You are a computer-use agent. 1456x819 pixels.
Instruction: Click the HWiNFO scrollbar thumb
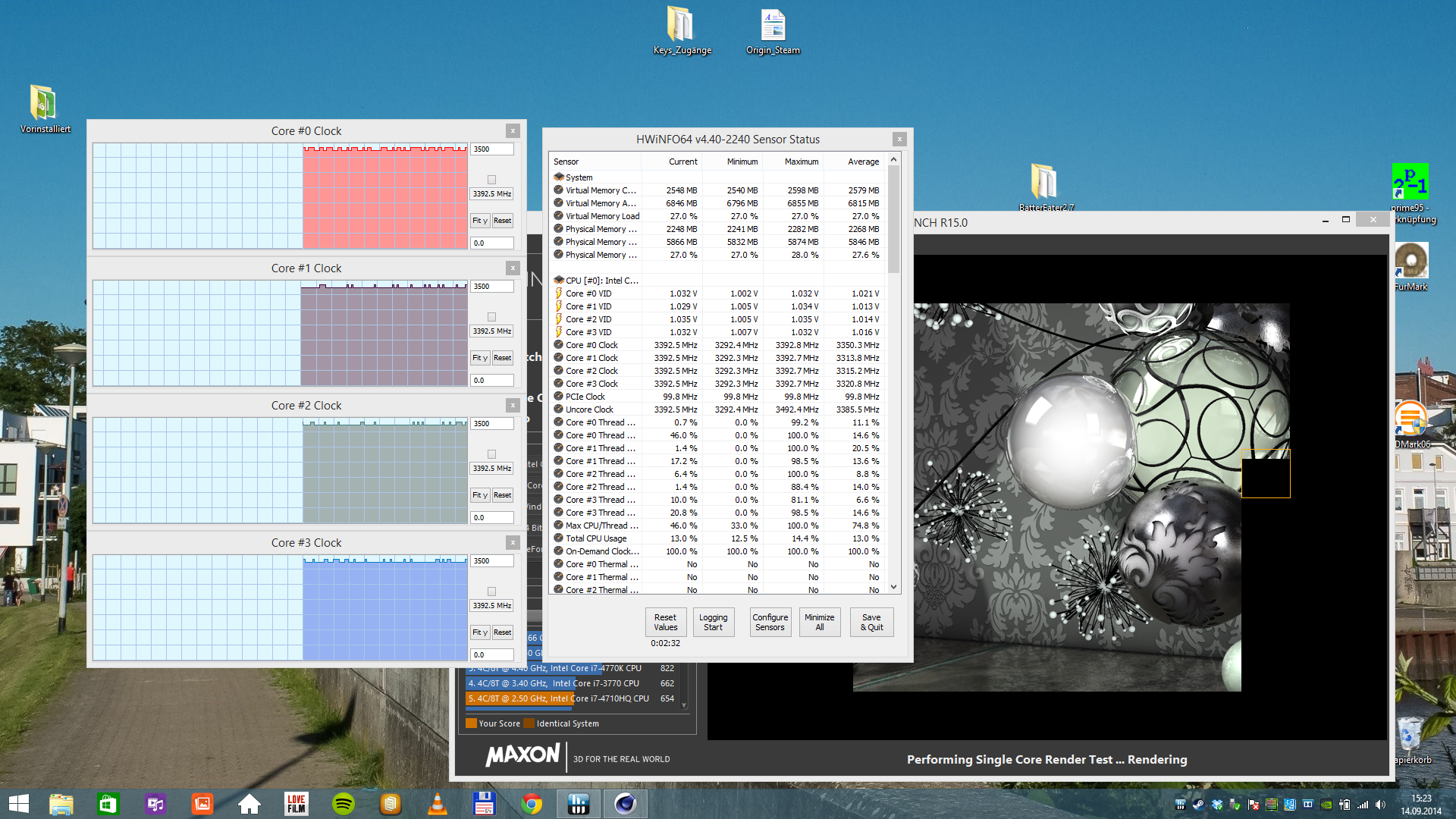pos(893,219)
